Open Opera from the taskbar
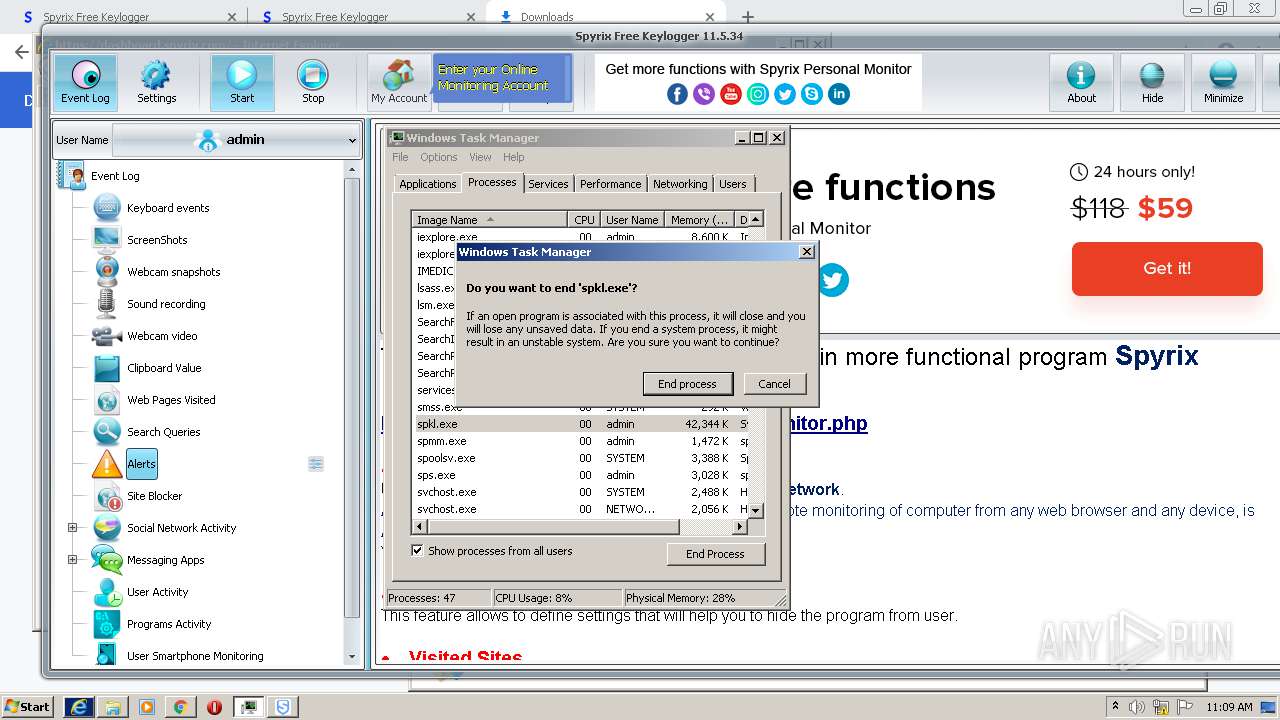 [x=214, y=707]
